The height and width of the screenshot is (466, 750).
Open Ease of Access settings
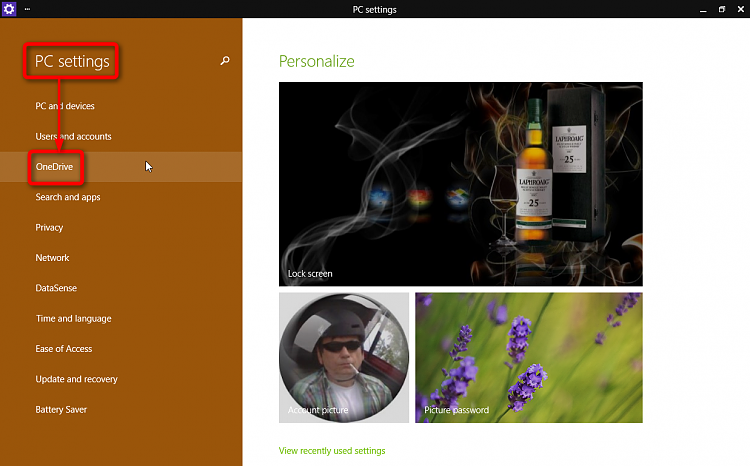tap(64, 349)
